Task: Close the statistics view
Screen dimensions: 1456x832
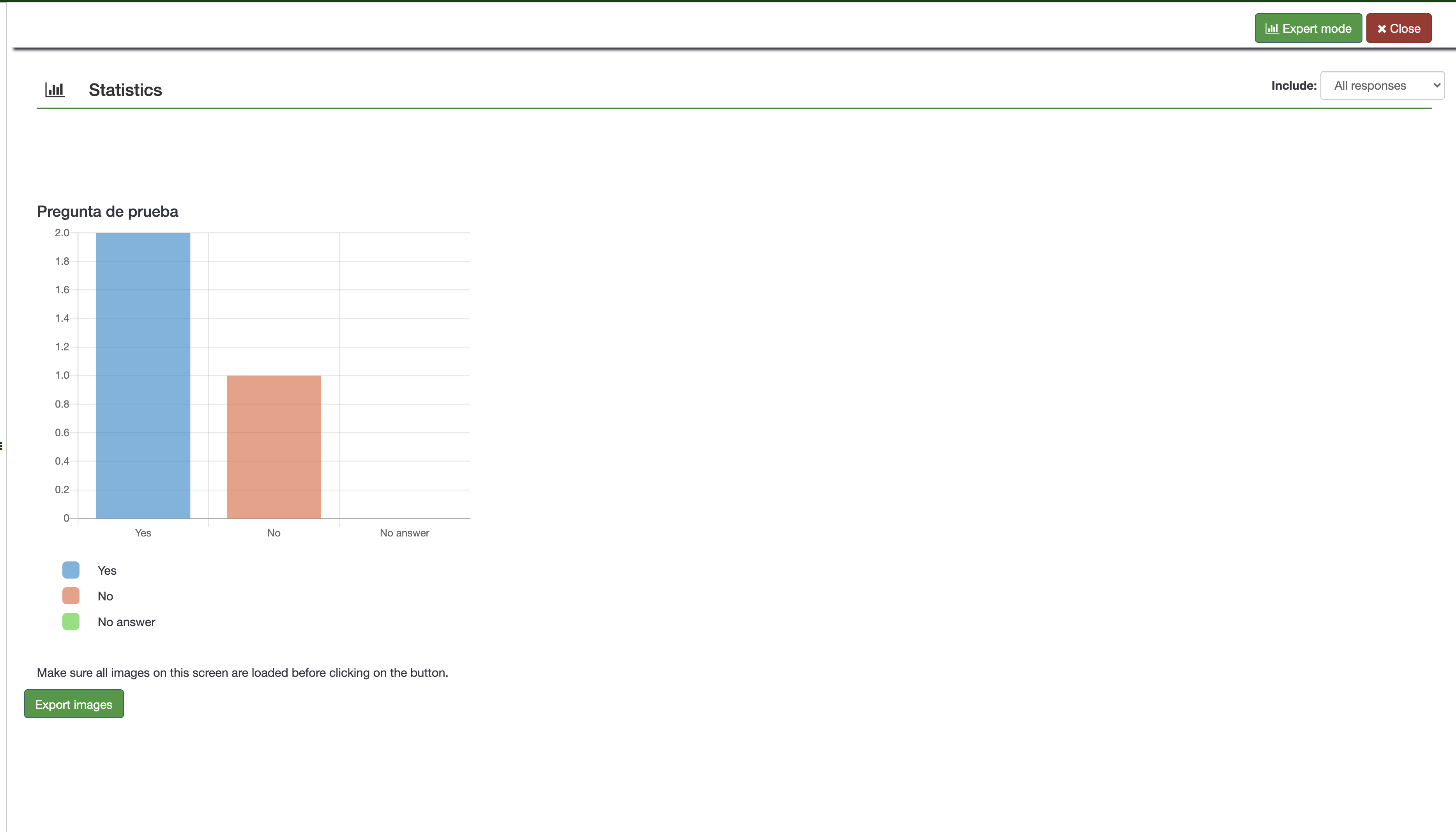Action: click(1398, 28)
